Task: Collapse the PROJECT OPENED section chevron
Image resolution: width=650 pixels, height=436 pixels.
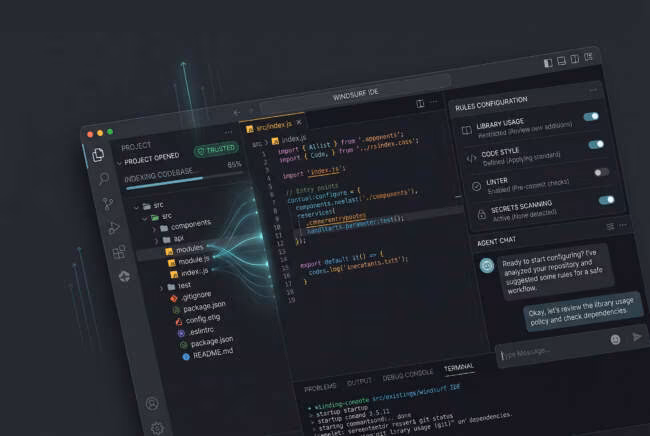Action: [119, 163]
